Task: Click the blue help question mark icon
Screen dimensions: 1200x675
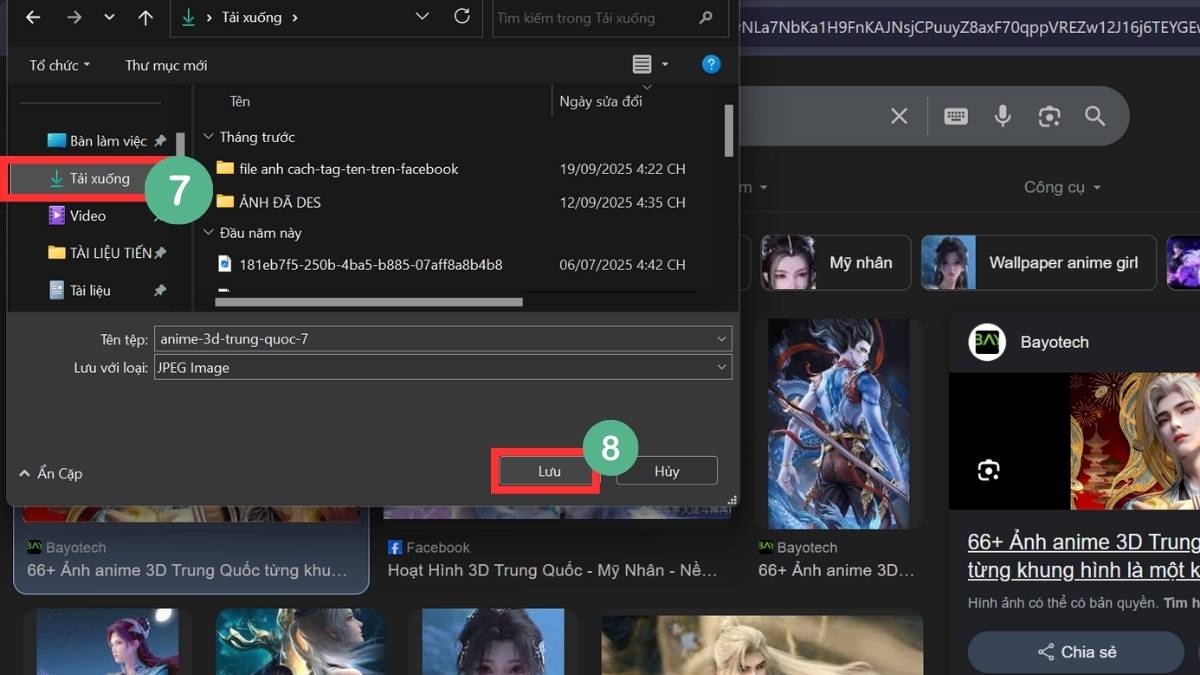Action: coord(711,64)
